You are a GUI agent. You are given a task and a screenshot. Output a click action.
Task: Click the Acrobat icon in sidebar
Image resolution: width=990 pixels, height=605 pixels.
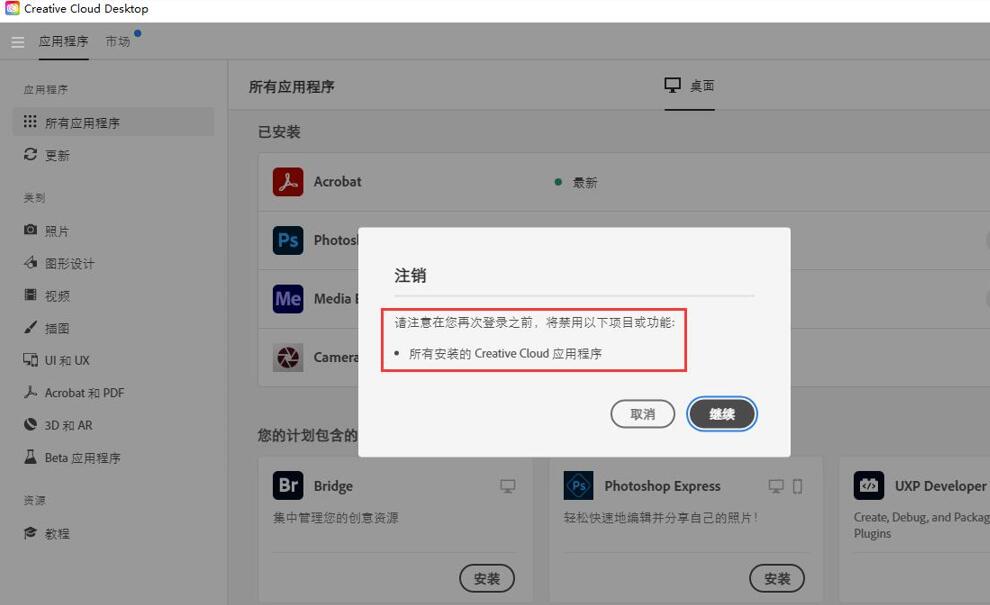point(30,392)
